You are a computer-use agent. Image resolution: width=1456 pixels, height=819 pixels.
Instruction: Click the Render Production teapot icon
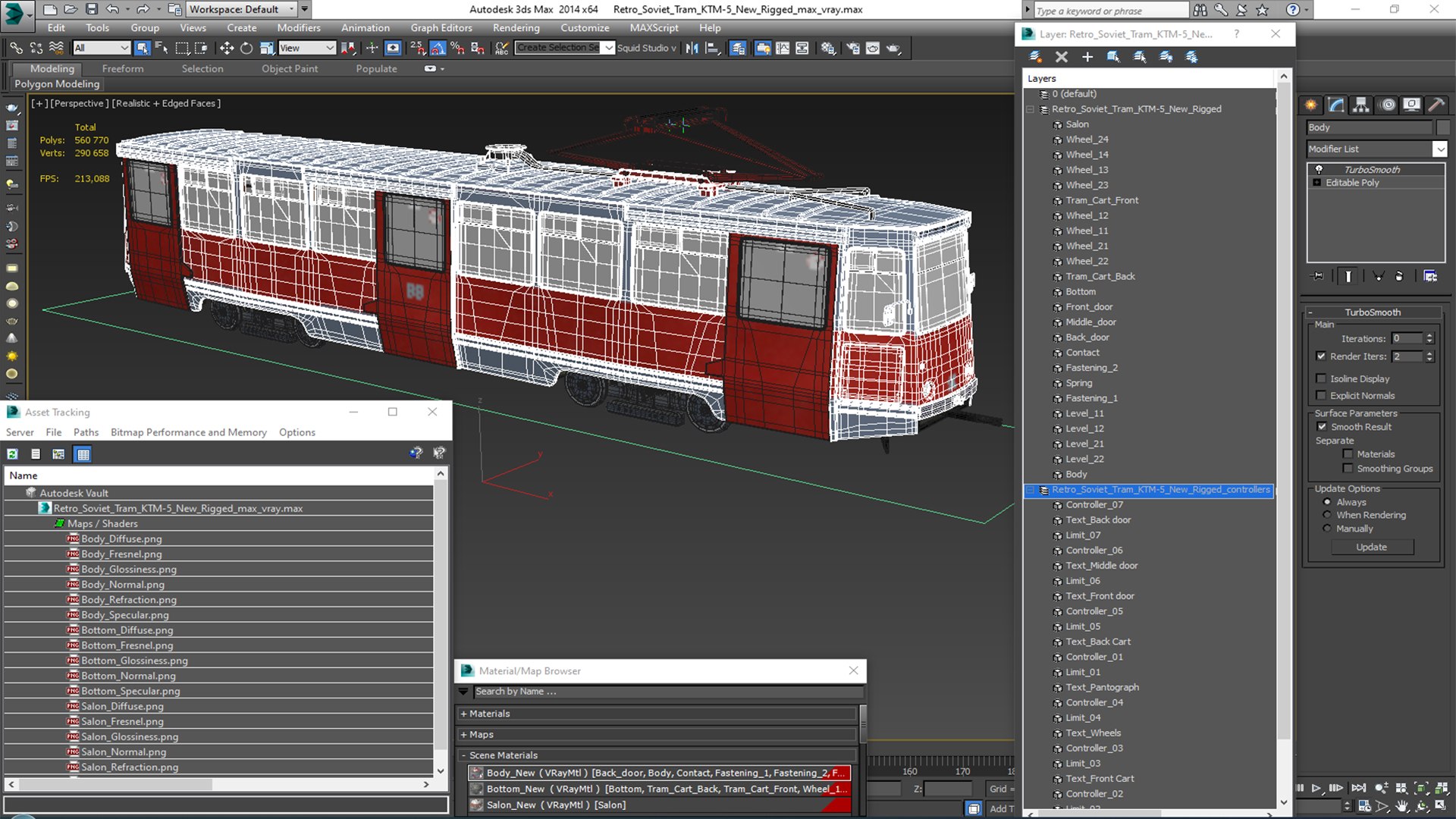[x=893, y=48]
